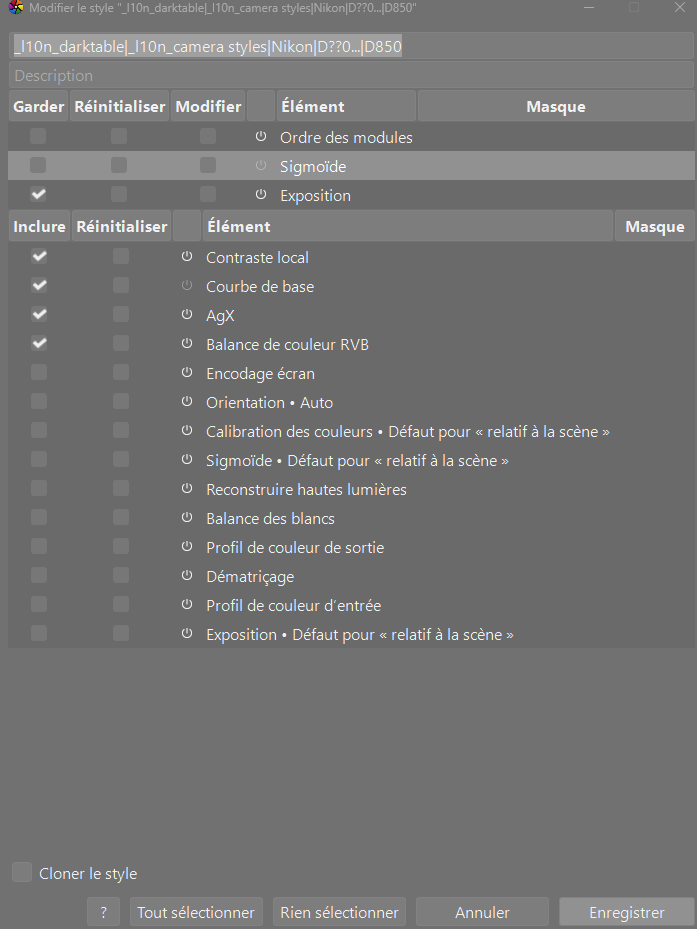Select the Encodage écran row

tap(351, 373)
